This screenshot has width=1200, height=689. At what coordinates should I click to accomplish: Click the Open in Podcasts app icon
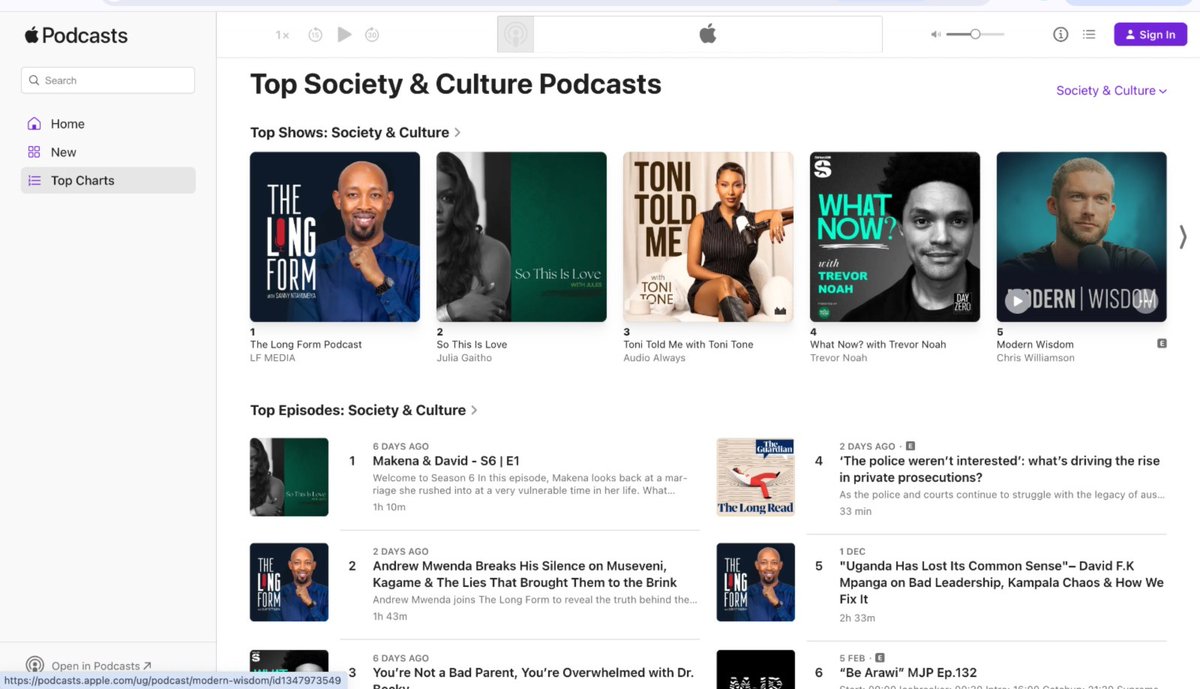(35, 665)
